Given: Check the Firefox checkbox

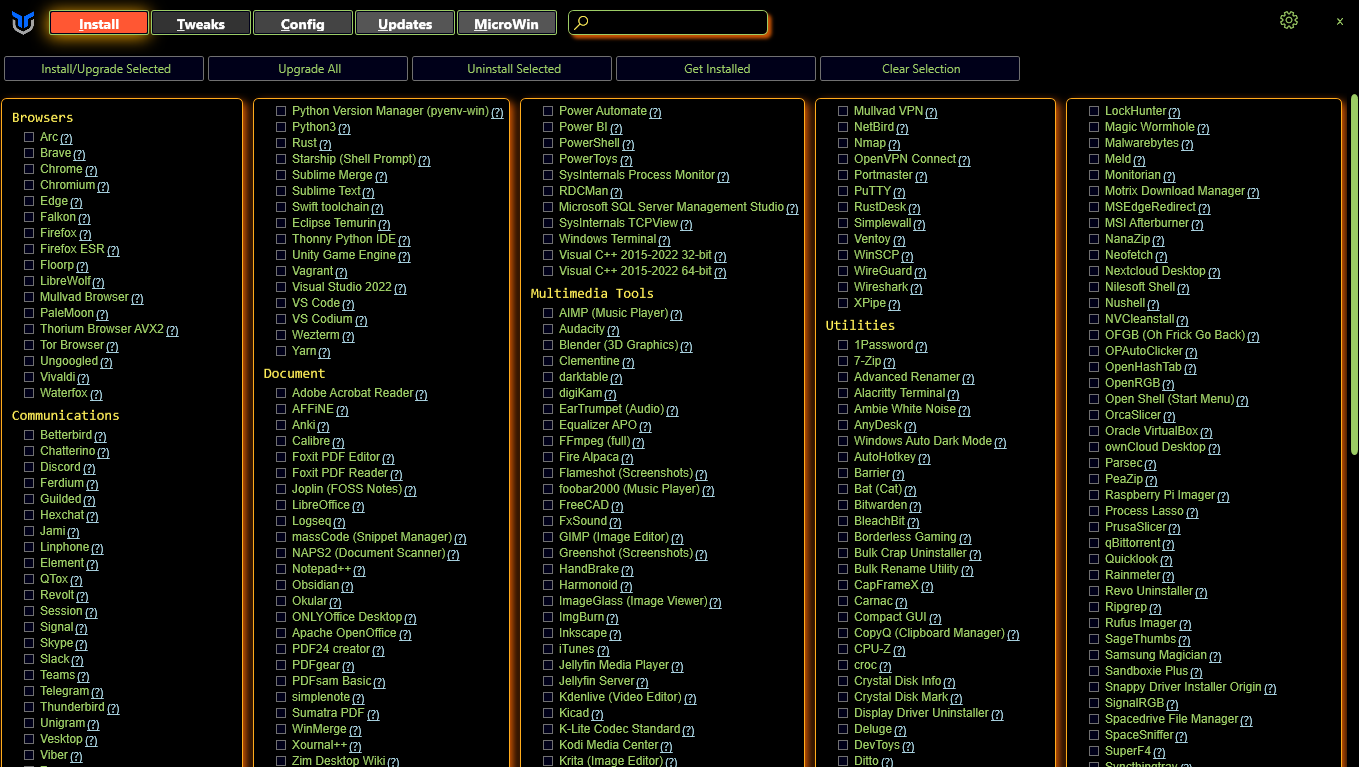Looking at the screenshot, I should click(29, 233).
